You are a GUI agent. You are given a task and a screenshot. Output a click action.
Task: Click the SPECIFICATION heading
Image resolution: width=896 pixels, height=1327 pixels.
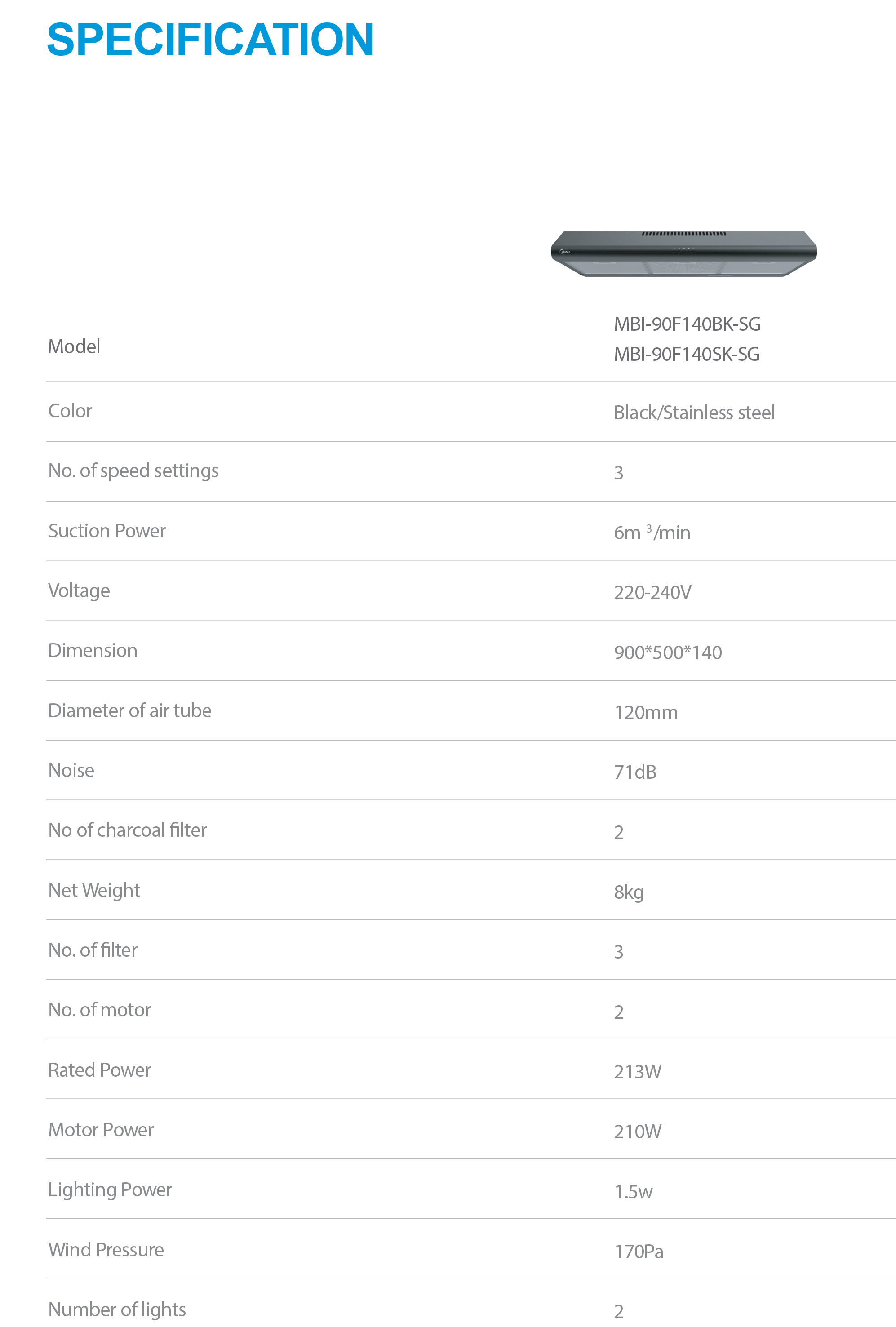(x=210, y=40)
